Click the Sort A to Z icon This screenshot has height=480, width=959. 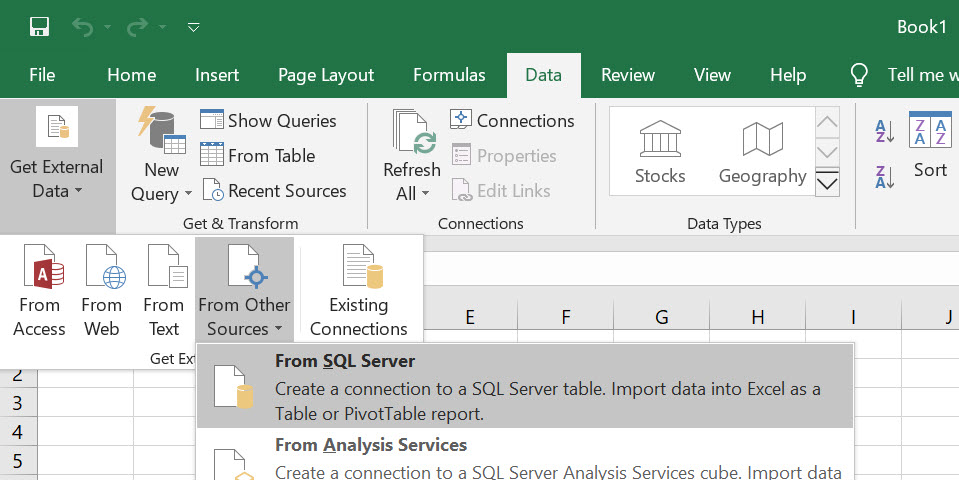point(885,130)
